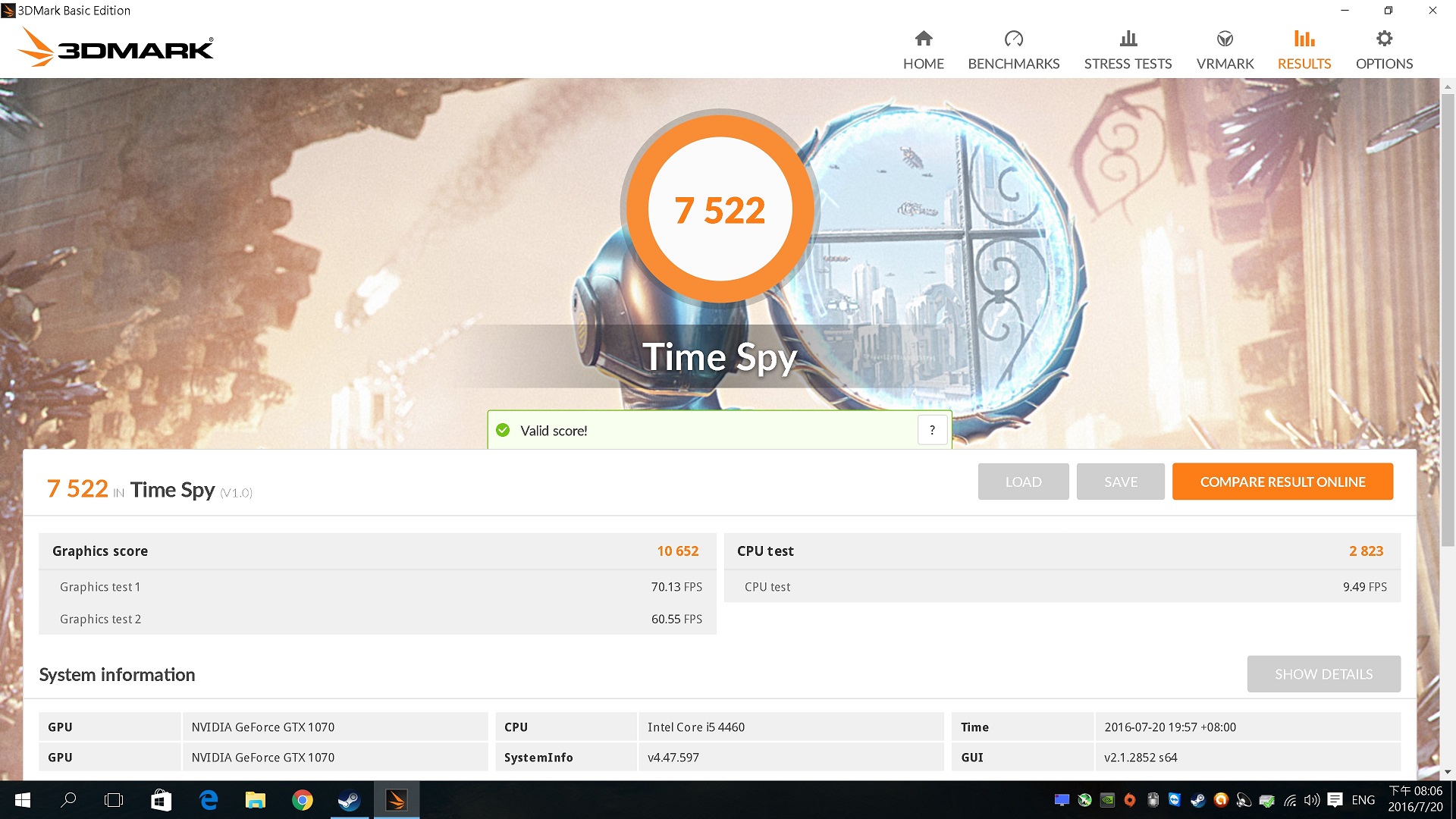Image resolution: width=1456 pixels, height=819 pixels.
Task: Click the Graphics score value 10 652
Action: coord(677,551)
